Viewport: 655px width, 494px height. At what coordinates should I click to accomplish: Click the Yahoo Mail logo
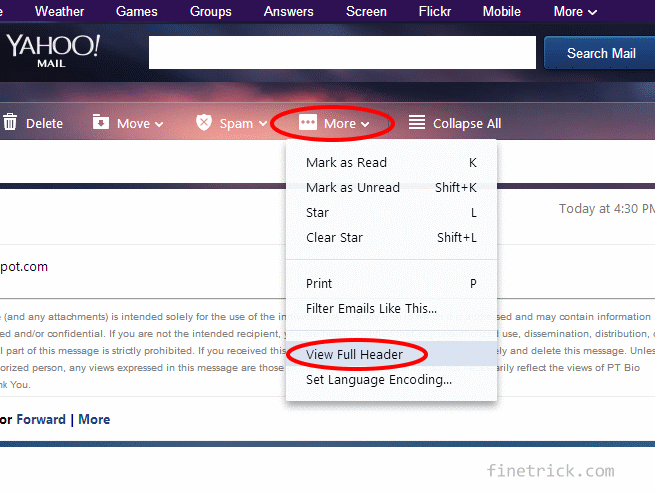tap(53, 51)
